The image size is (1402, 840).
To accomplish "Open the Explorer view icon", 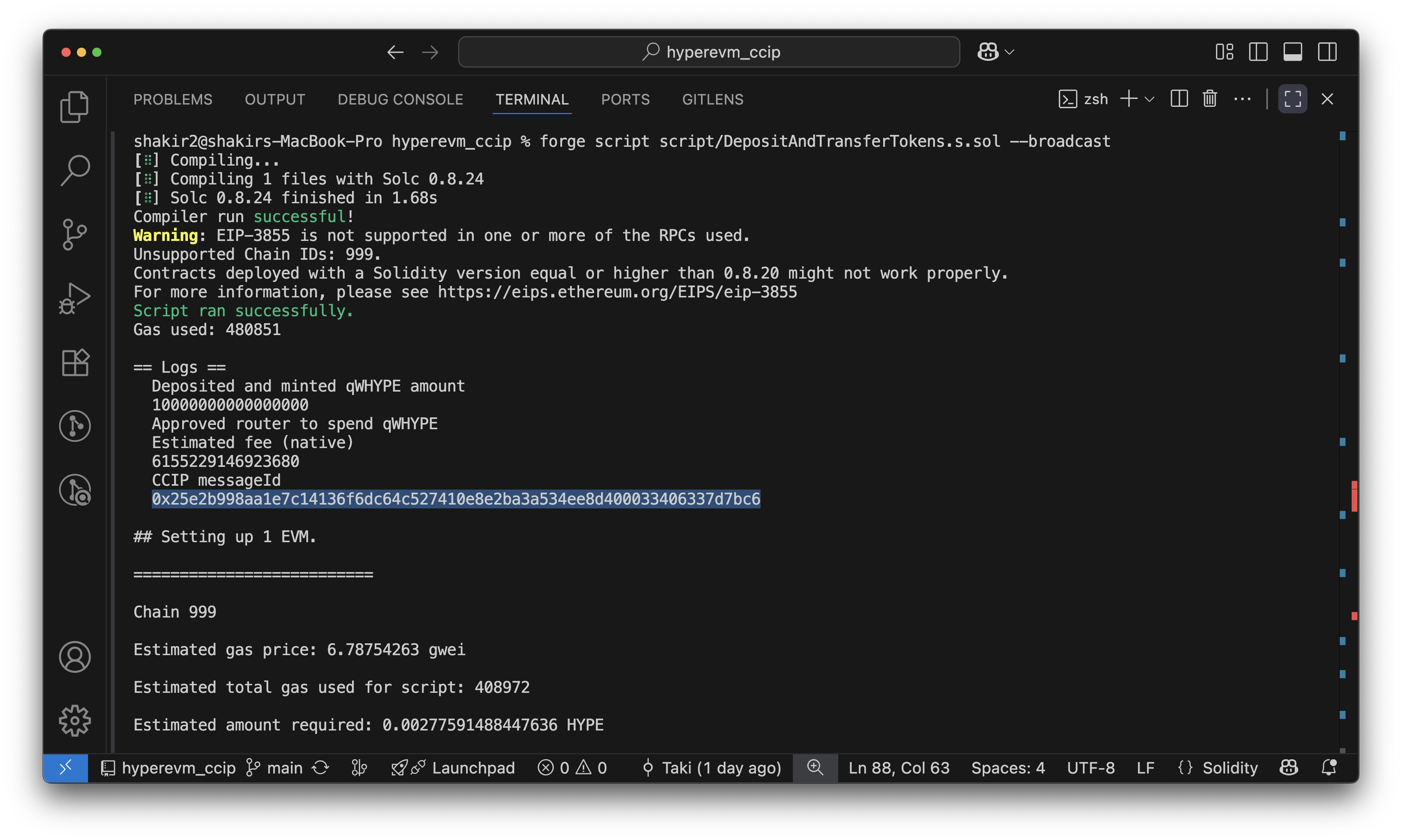I will click(x=74, y=106).
